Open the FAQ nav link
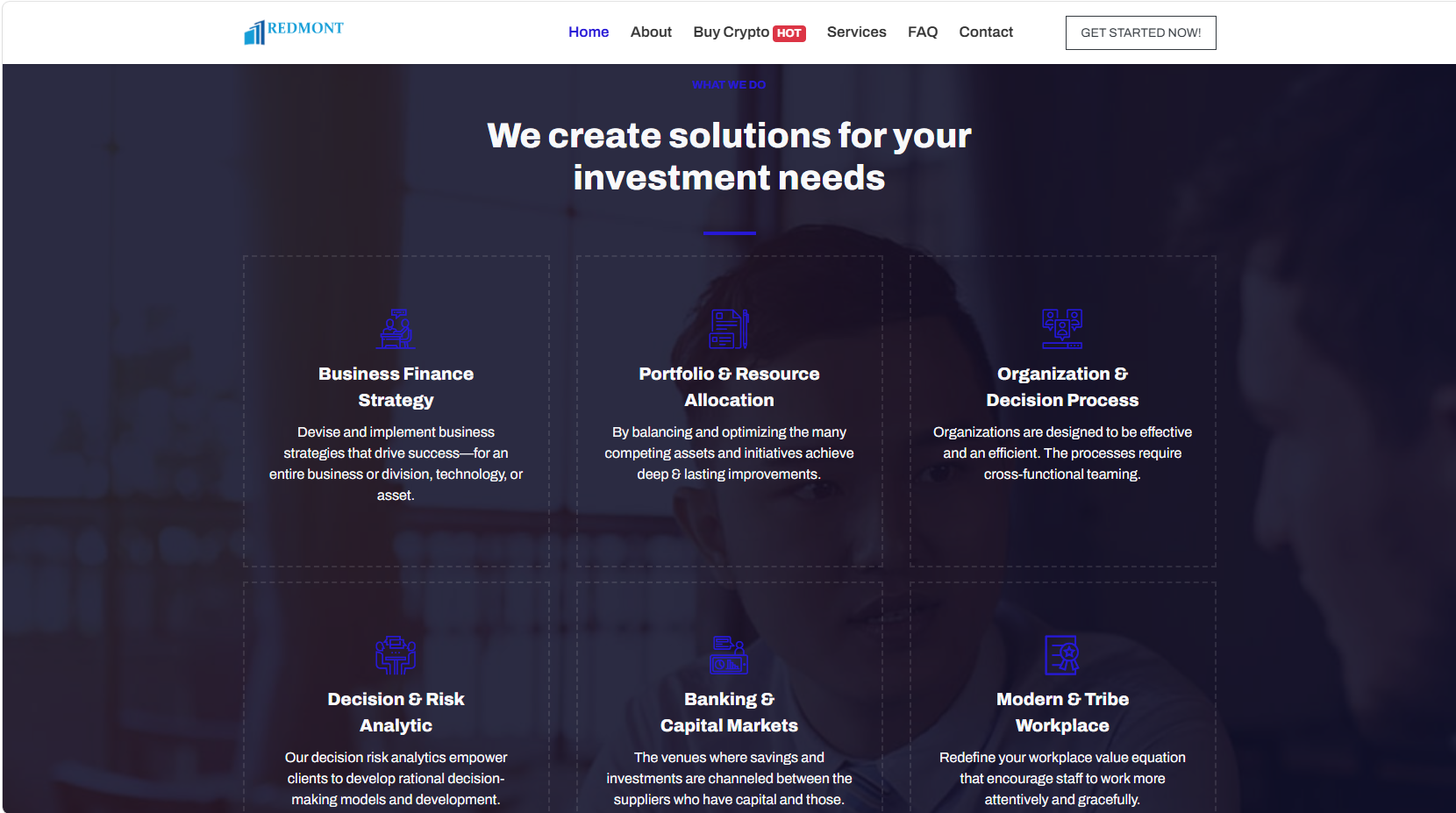 click(x=923, y=32)
